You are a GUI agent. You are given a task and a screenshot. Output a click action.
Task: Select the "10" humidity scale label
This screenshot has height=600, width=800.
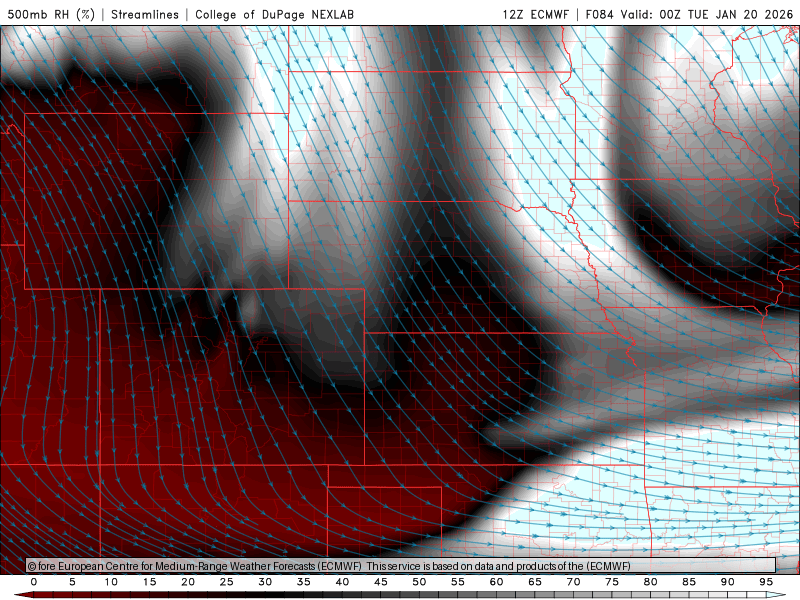(x=111, y=582)
